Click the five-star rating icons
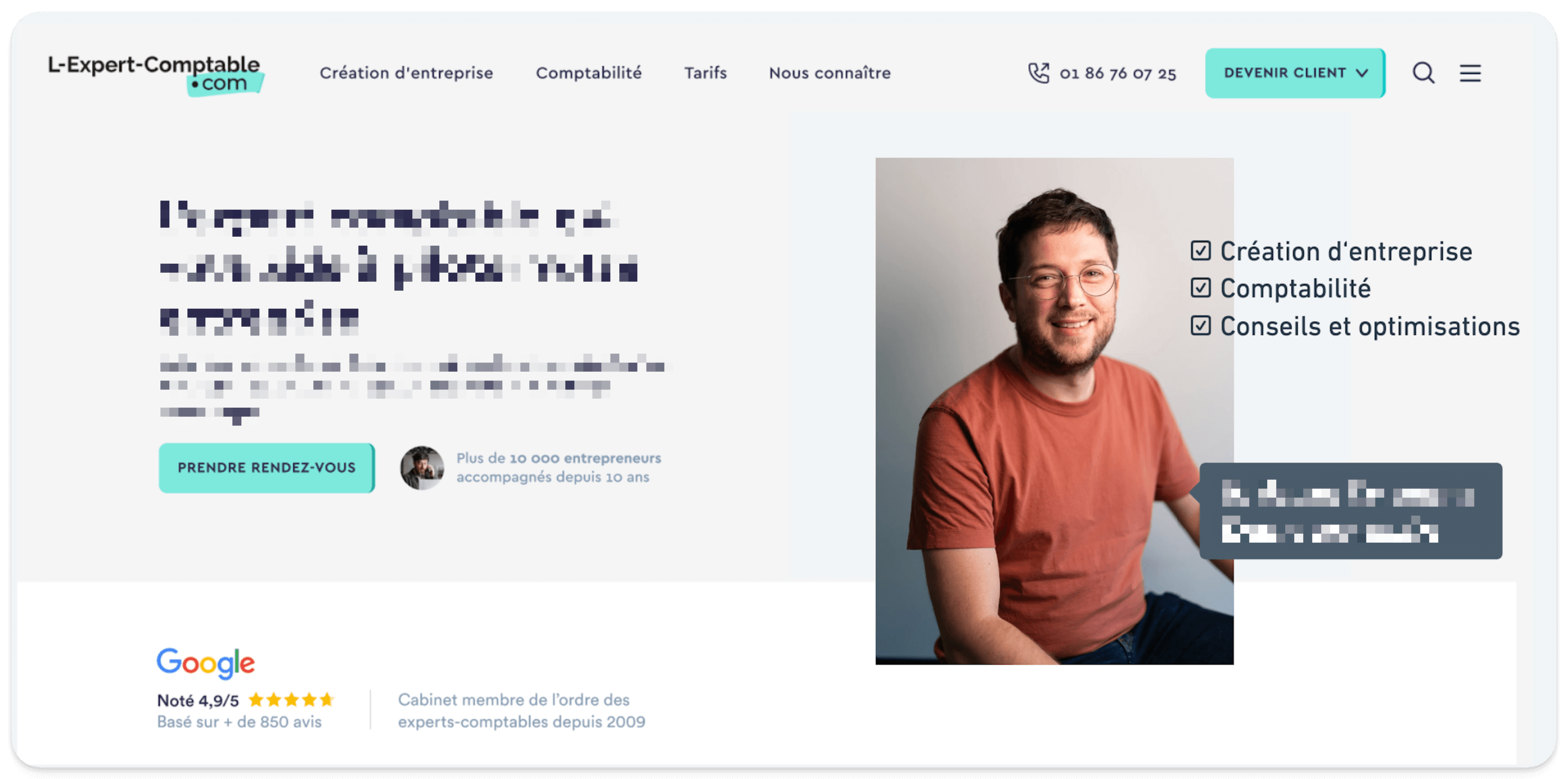The height and width of the screenshot is (779, 1568). pyautogui.click(x=291, y=699)
